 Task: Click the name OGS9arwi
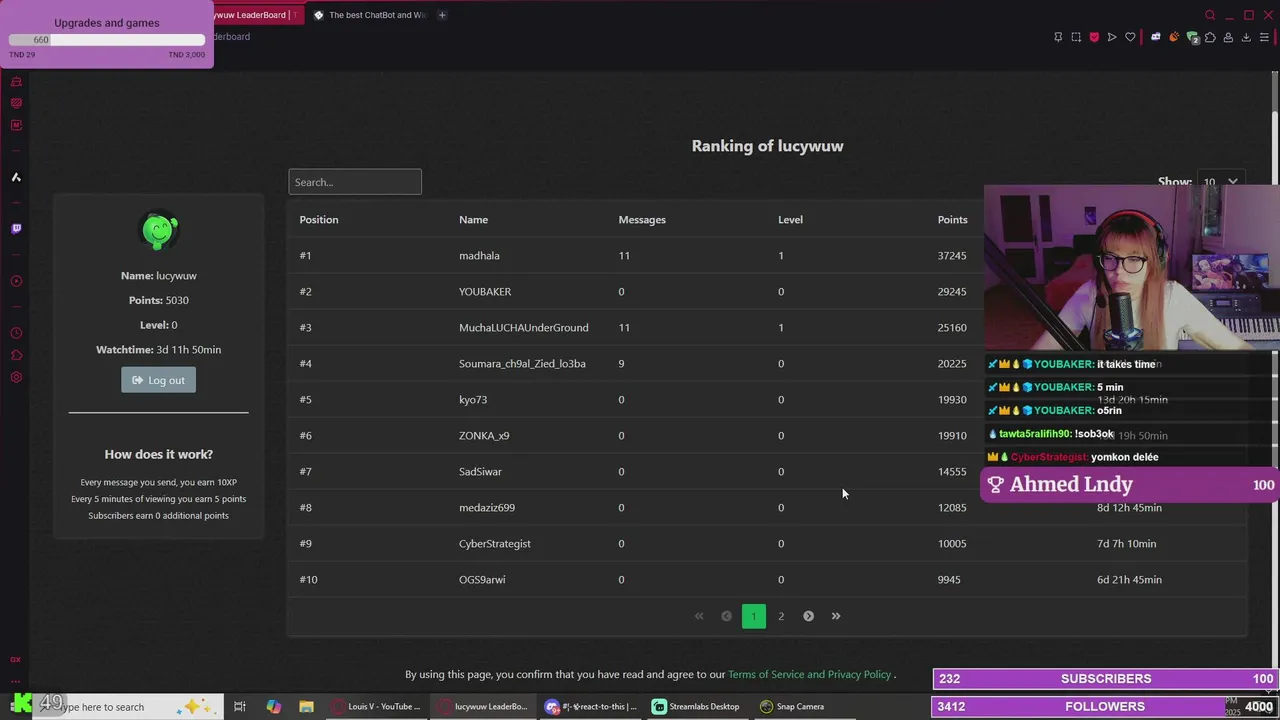(x=482, y=580)
